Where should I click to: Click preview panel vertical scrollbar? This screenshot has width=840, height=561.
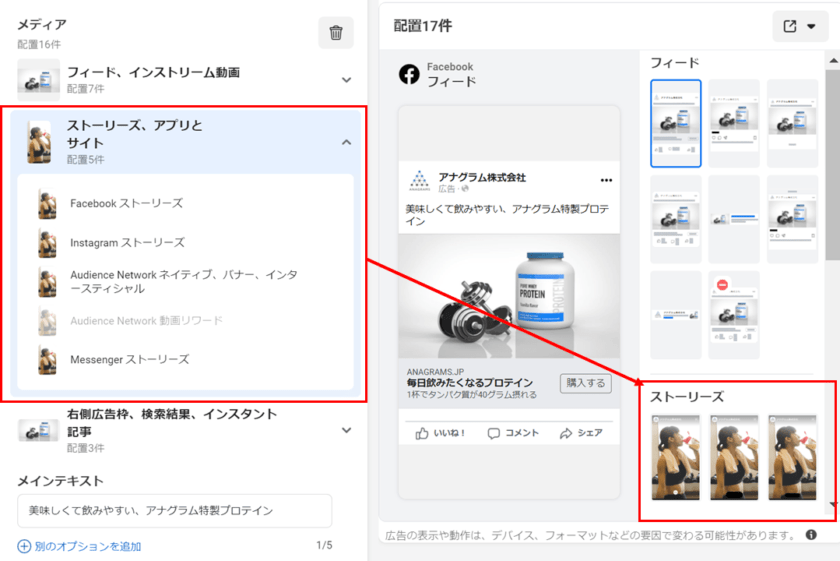coord(832,166)
